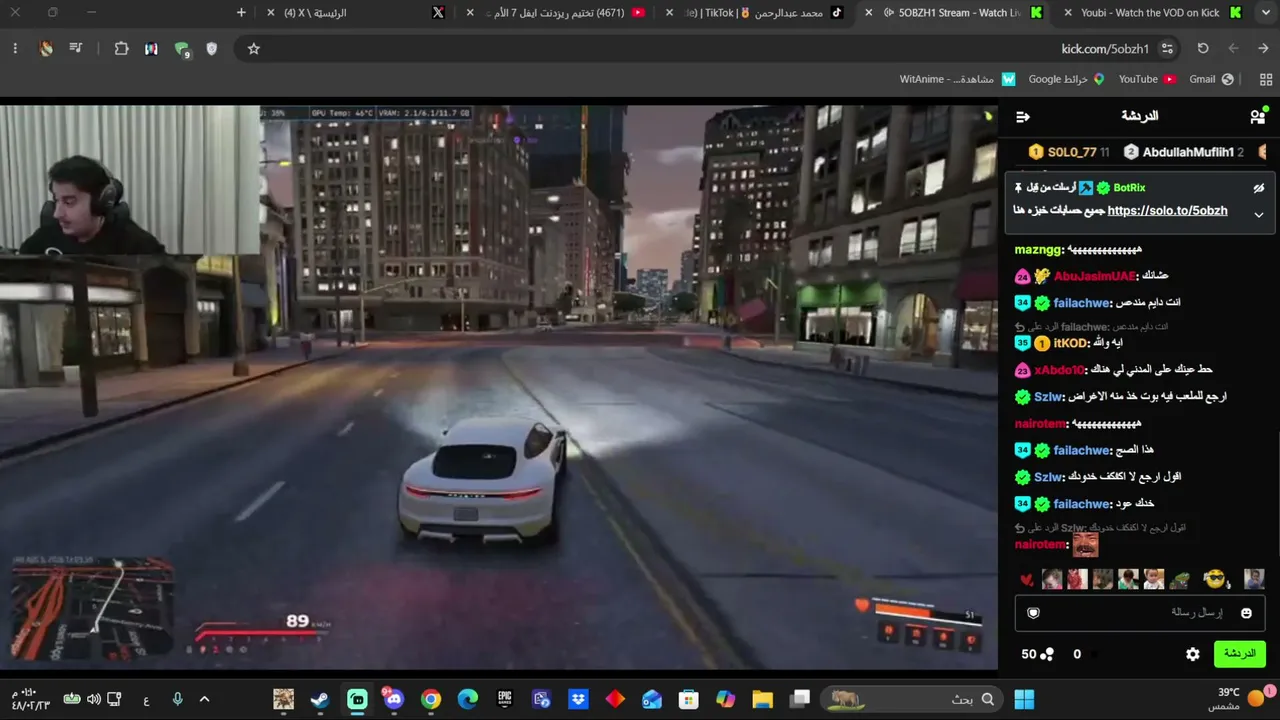Switch to the X home tab
This screenshot has height=720, width=1280.
tap(356, 13)
